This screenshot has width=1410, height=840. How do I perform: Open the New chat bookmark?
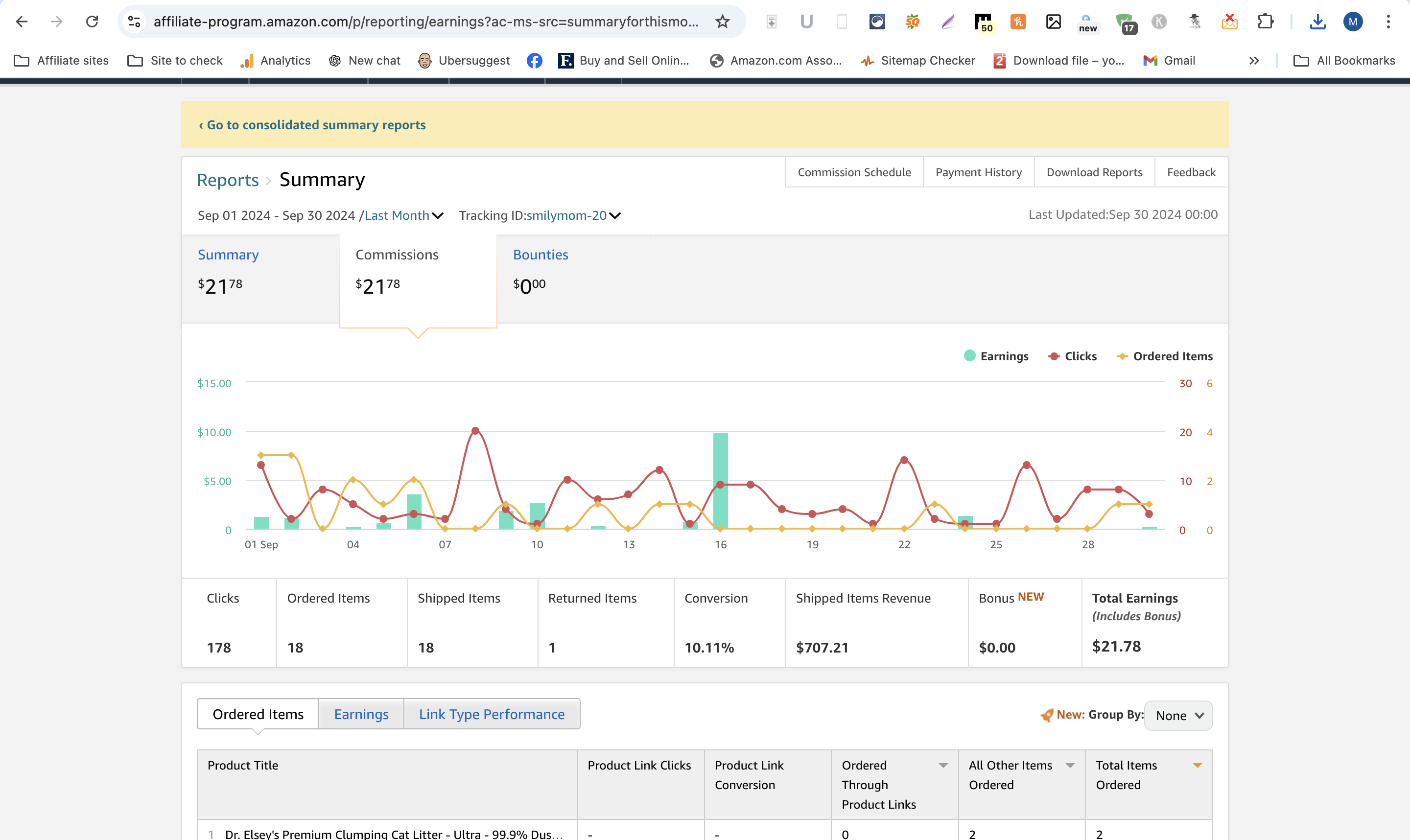[364, 61]
